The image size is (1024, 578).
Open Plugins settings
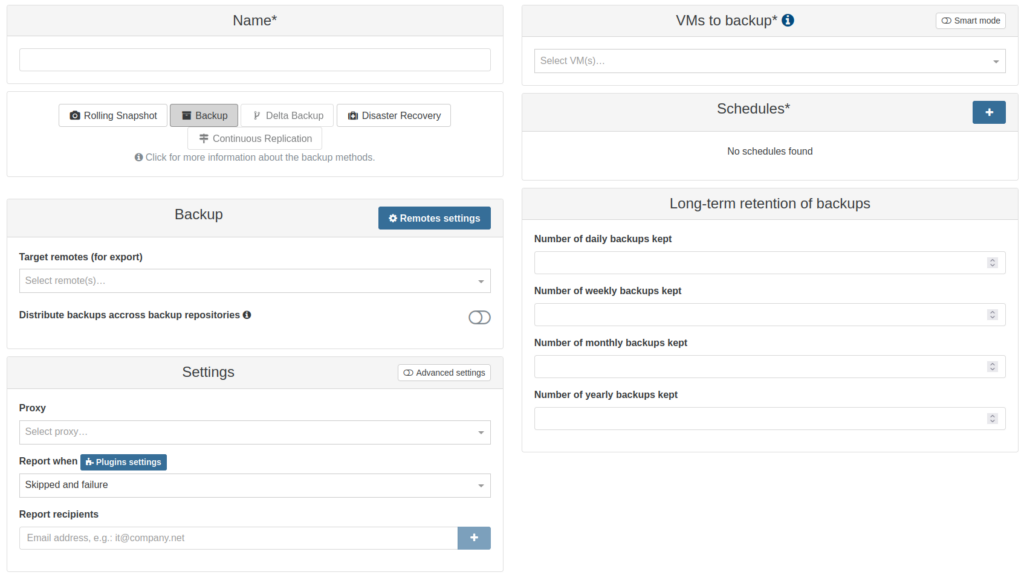tap(123, 462)
